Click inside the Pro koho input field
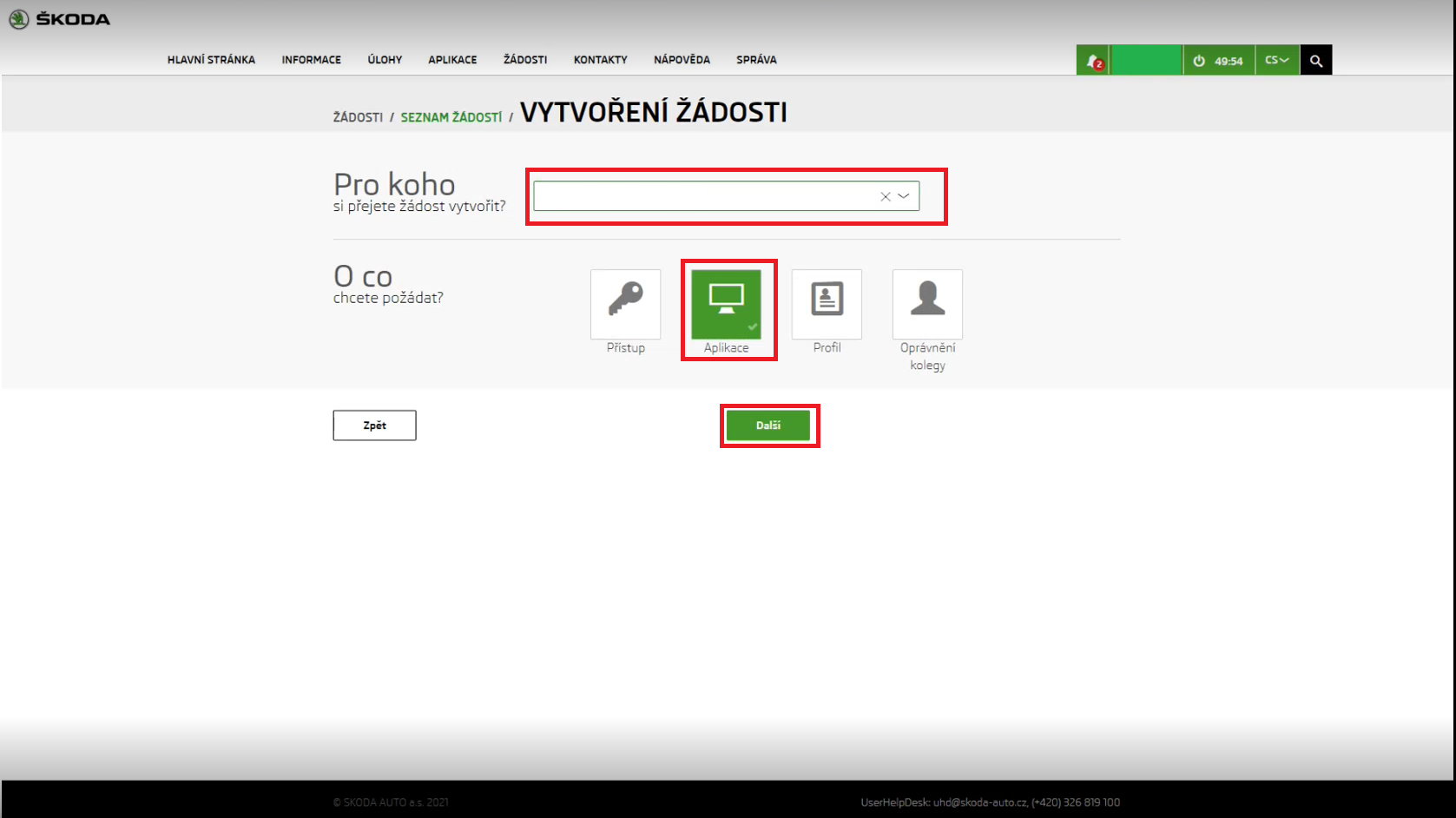Image resolution: width=1456 pixels, height=818 pixels. pos(703,196)
